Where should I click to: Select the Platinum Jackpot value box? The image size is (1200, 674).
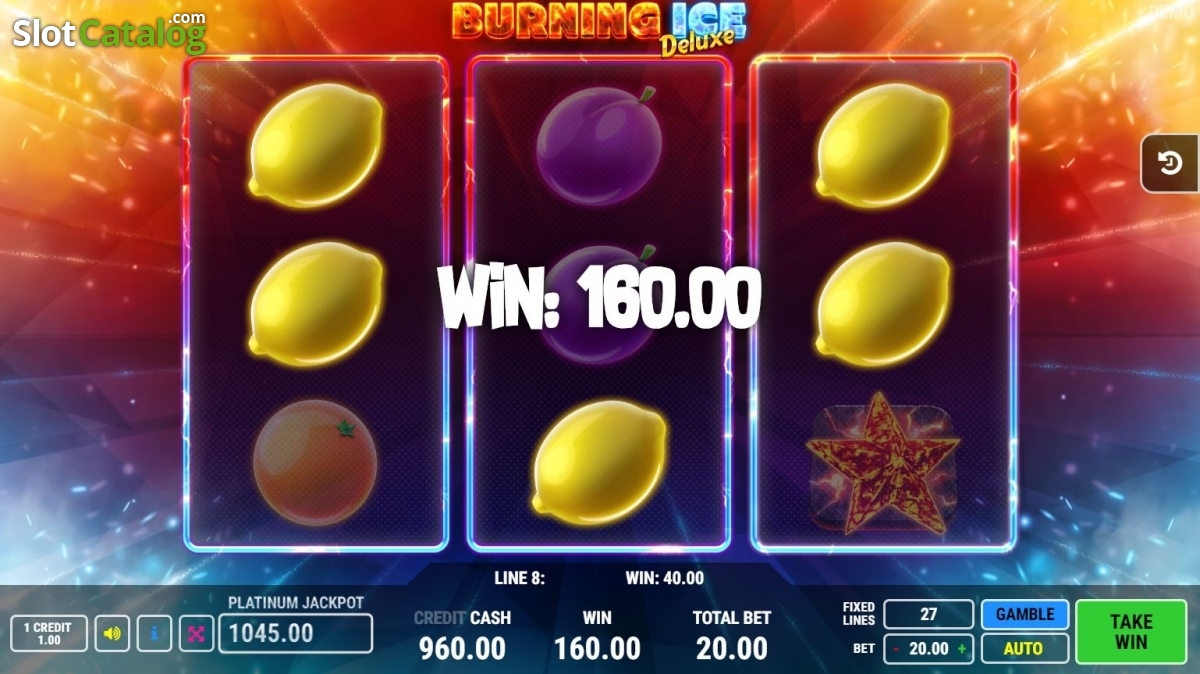(295, 633)
